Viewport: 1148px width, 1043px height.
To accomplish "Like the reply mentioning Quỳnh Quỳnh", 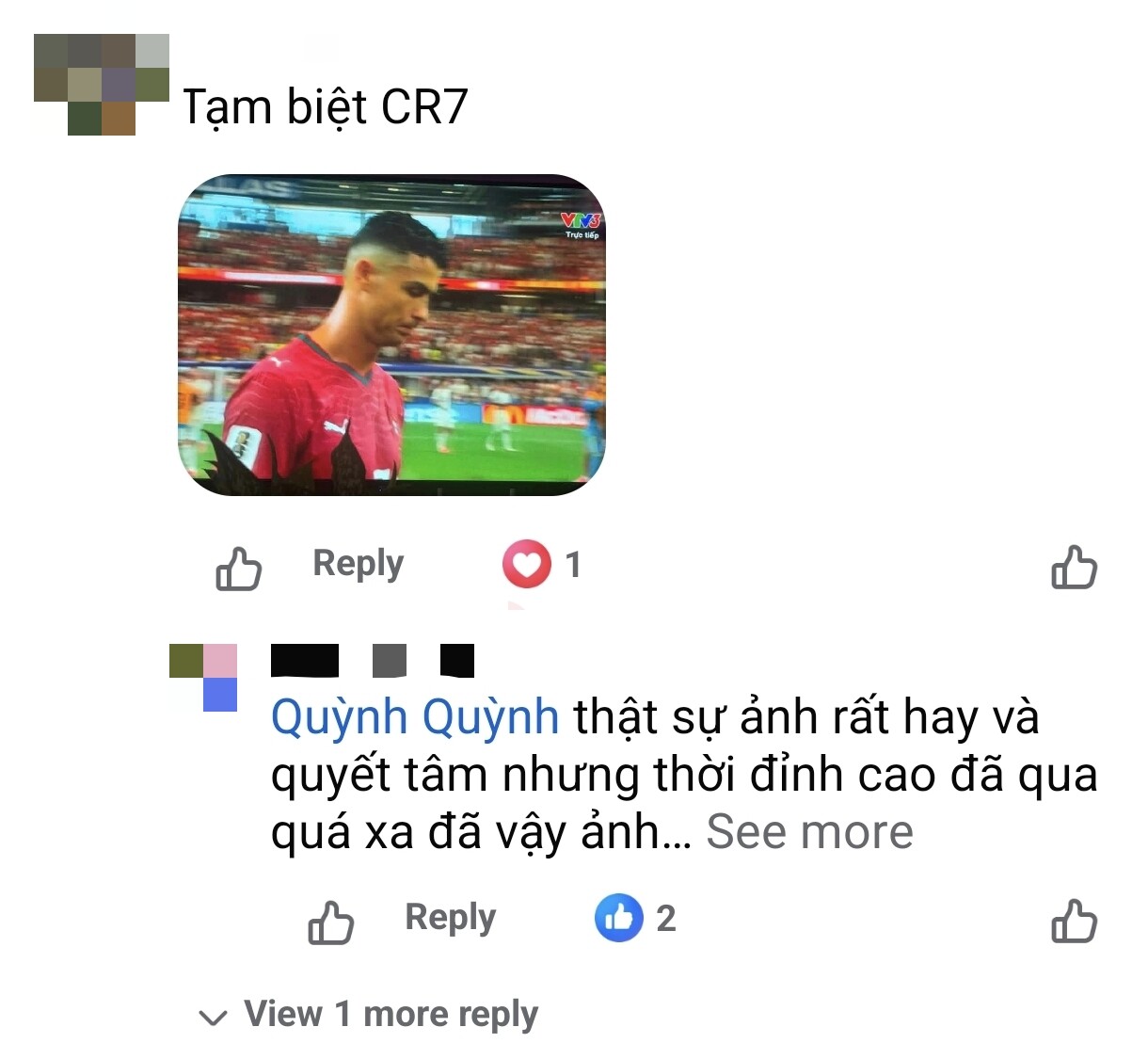I will point(330,922).
